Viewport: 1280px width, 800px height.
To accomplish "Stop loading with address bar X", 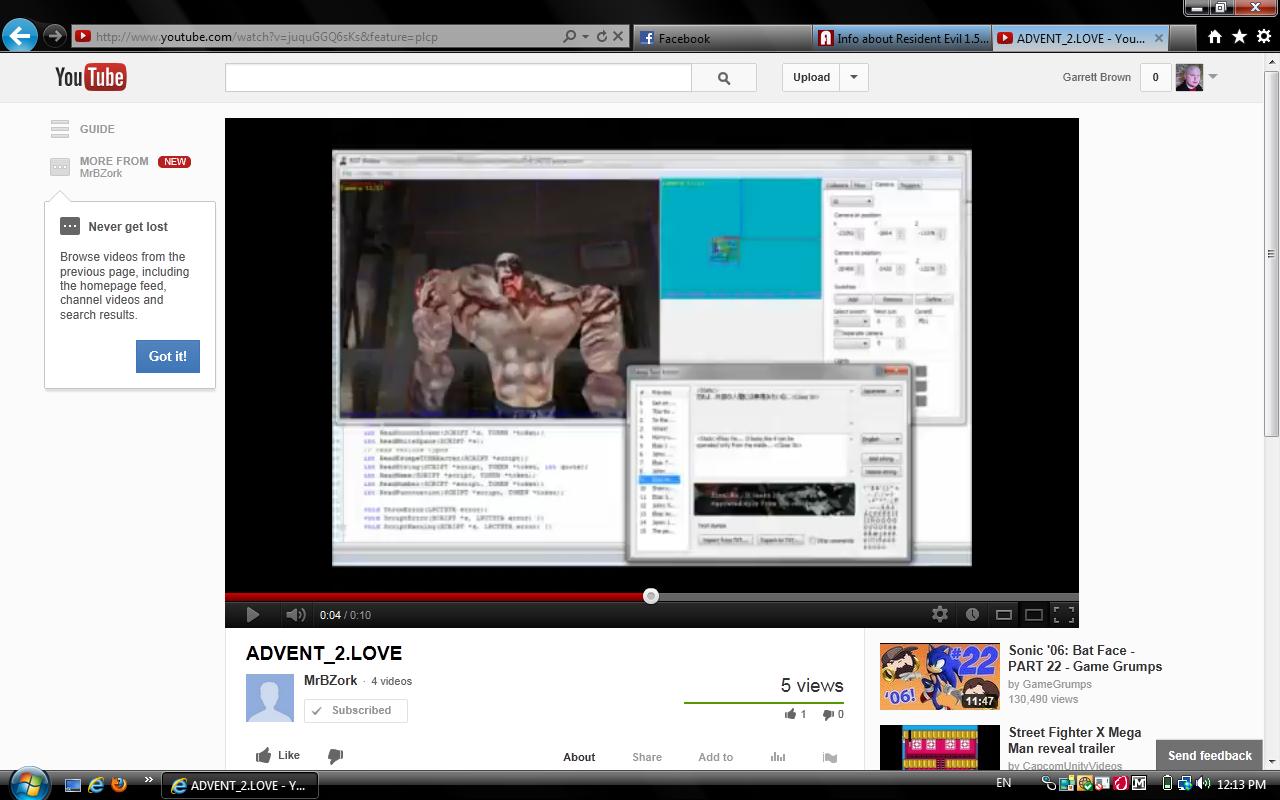I will click(618, 36).
